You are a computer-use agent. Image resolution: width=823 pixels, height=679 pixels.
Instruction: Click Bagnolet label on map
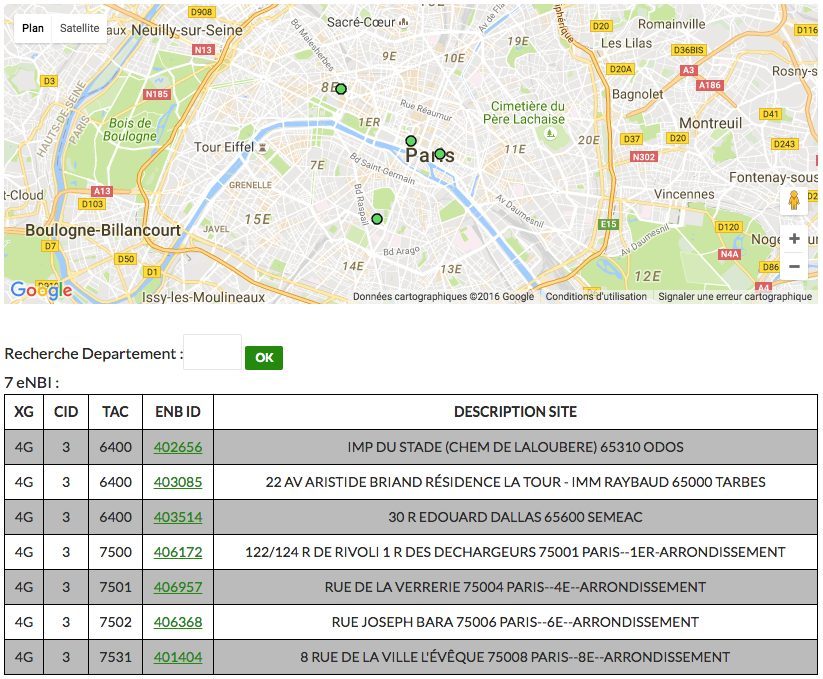[638, 94]
